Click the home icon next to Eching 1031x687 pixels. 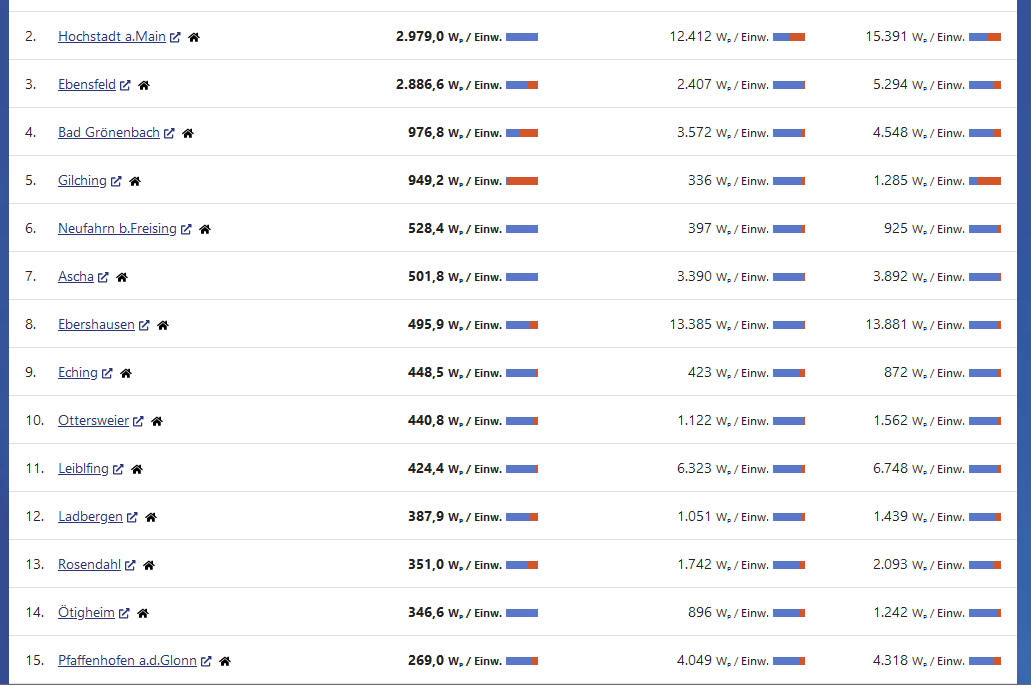coord(126,373)
